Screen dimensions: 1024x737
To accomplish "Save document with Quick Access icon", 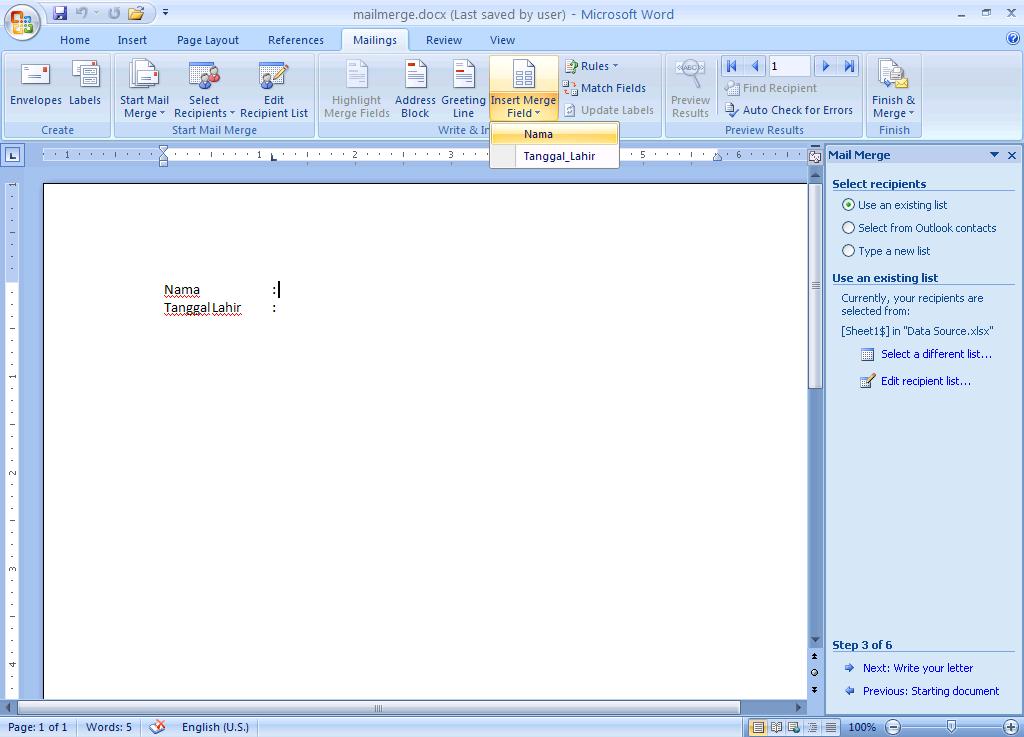I will point(59,12).
